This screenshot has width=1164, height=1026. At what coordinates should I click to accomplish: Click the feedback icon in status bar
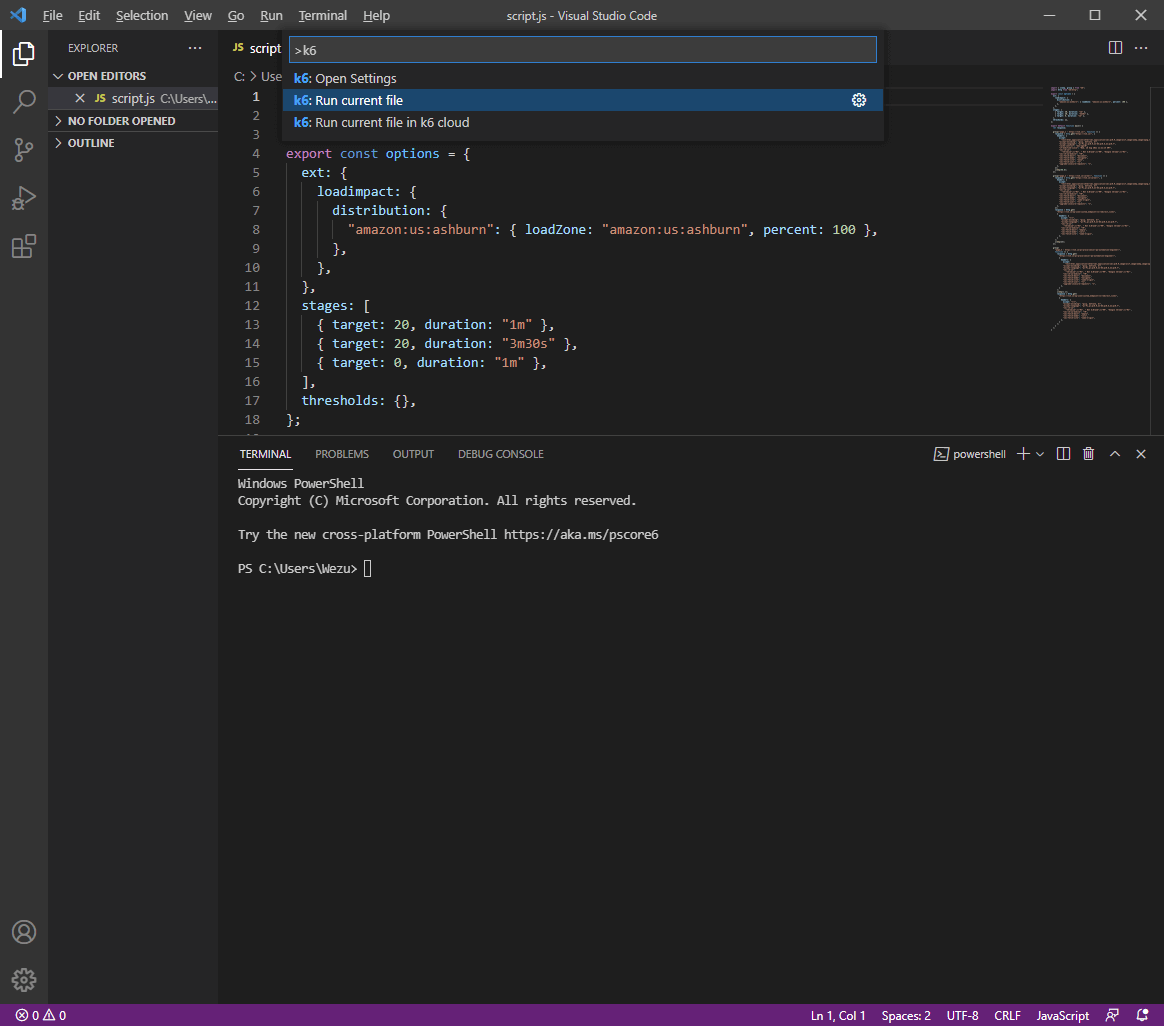pos(1112,1015)
